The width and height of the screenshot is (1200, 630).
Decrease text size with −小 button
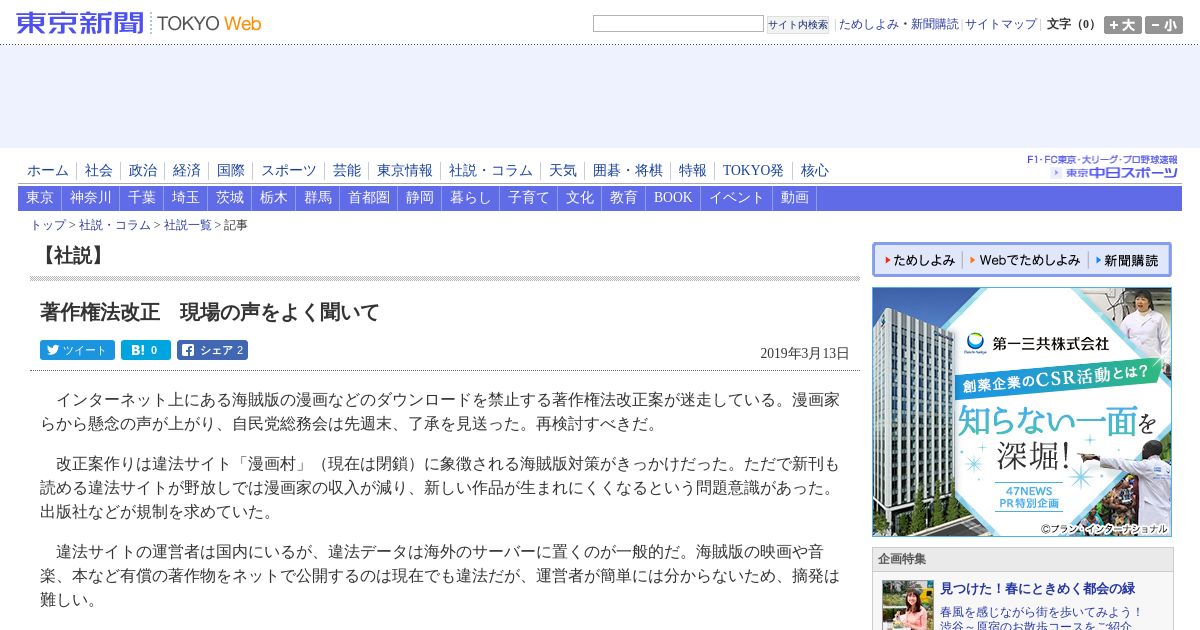point(1164,25)
